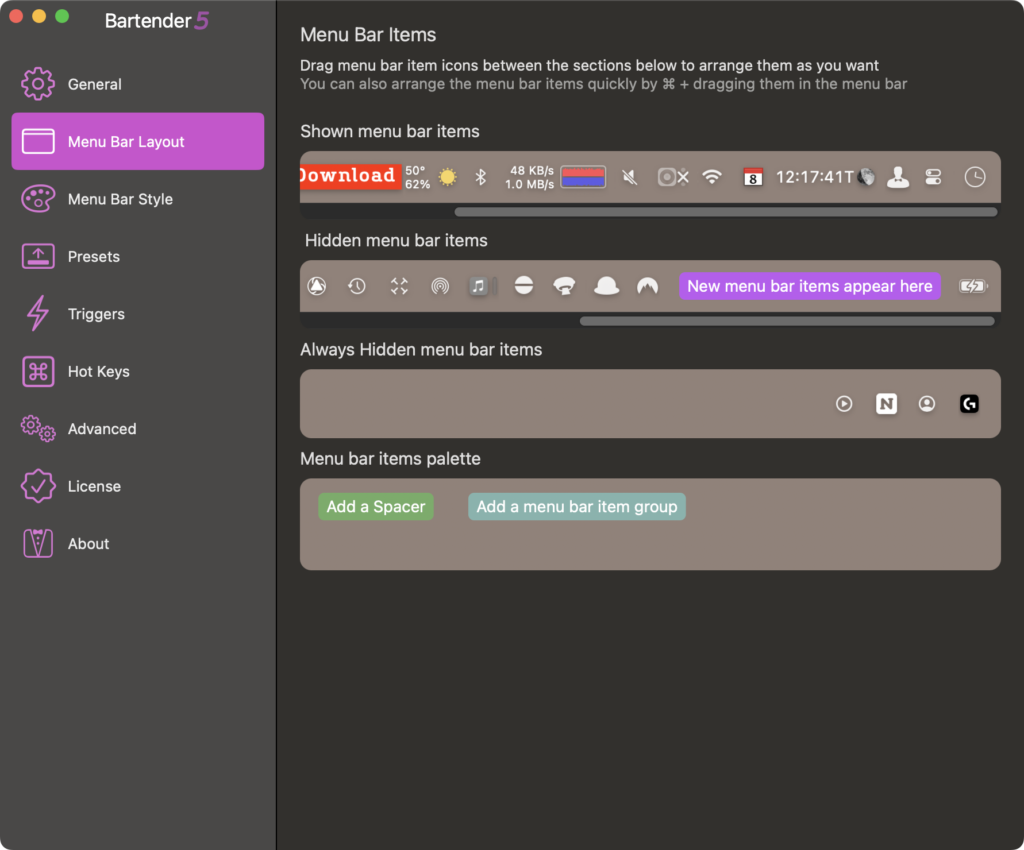This screenshot has height=850, width=1024.
Task: Click the Add a Spacer button
Action: click(376, 507)
